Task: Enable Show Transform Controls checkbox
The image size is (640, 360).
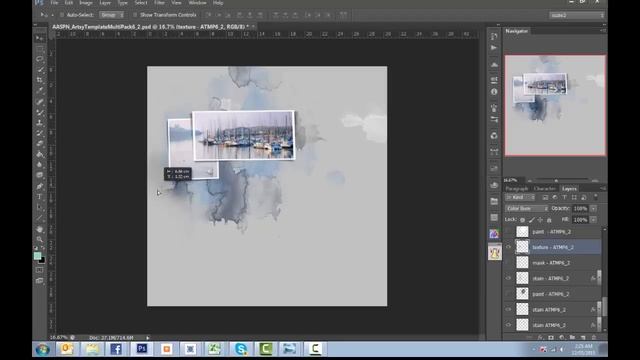Action: (x=135, y=15)
